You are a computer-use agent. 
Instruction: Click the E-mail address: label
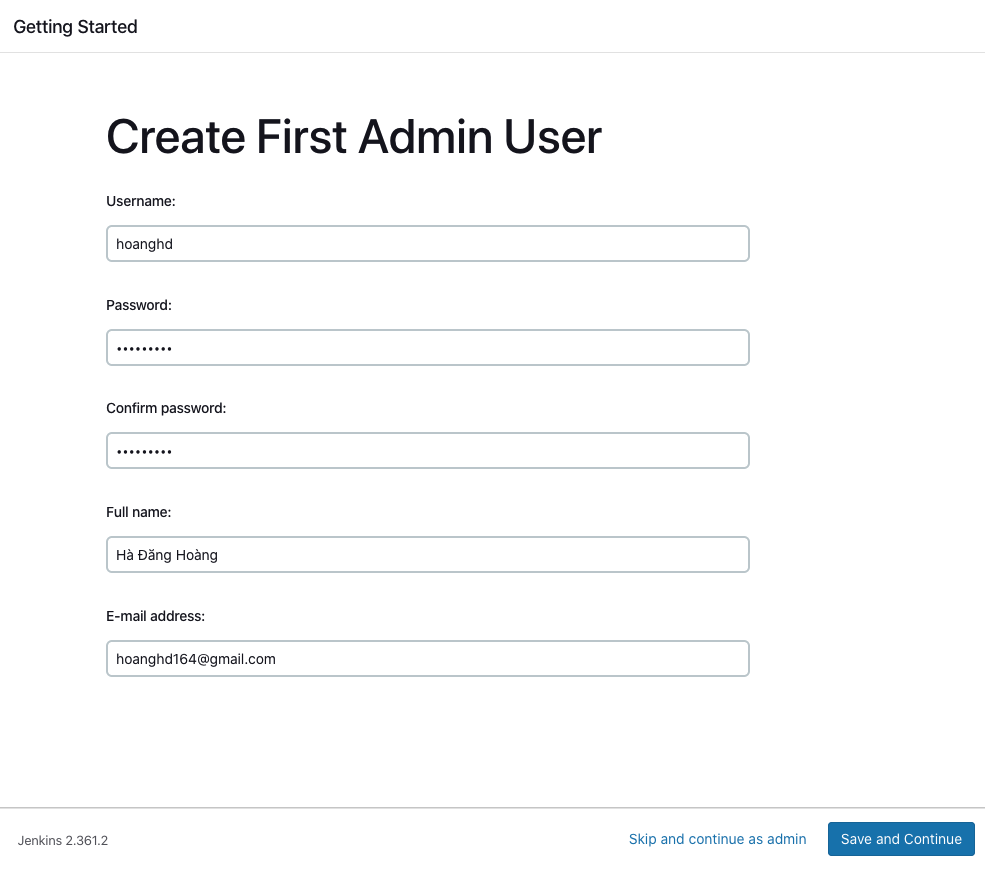[155, 616]
